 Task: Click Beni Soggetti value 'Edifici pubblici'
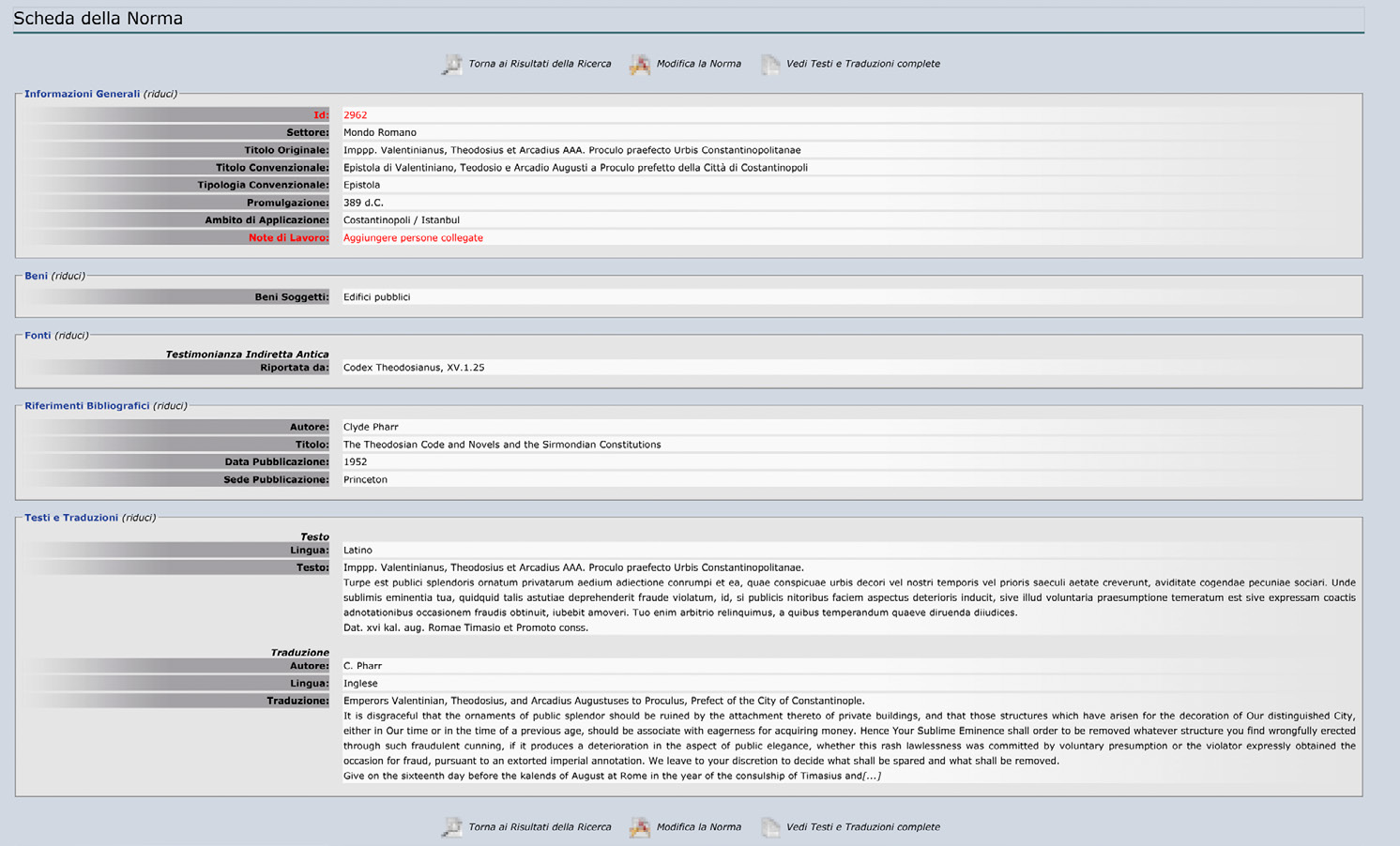[376, 297]
